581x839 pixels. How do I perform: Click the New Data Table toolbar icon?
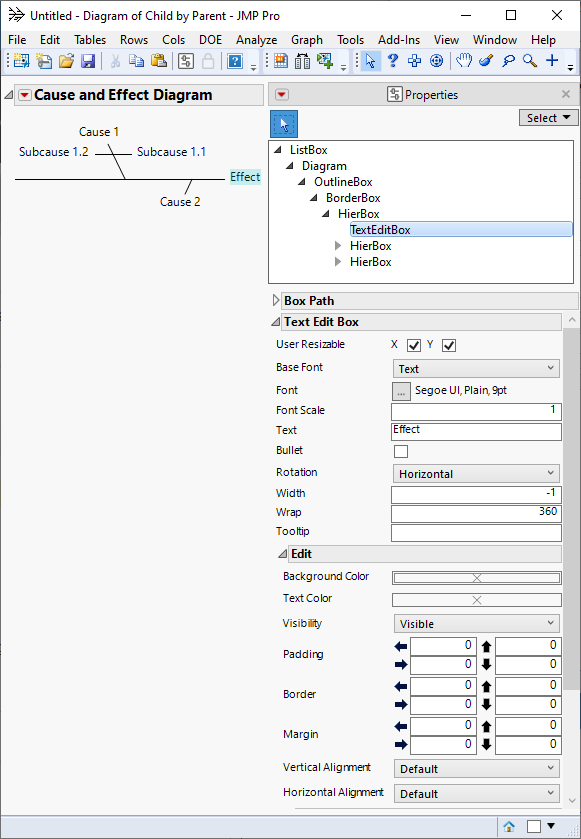coord(21,61)
